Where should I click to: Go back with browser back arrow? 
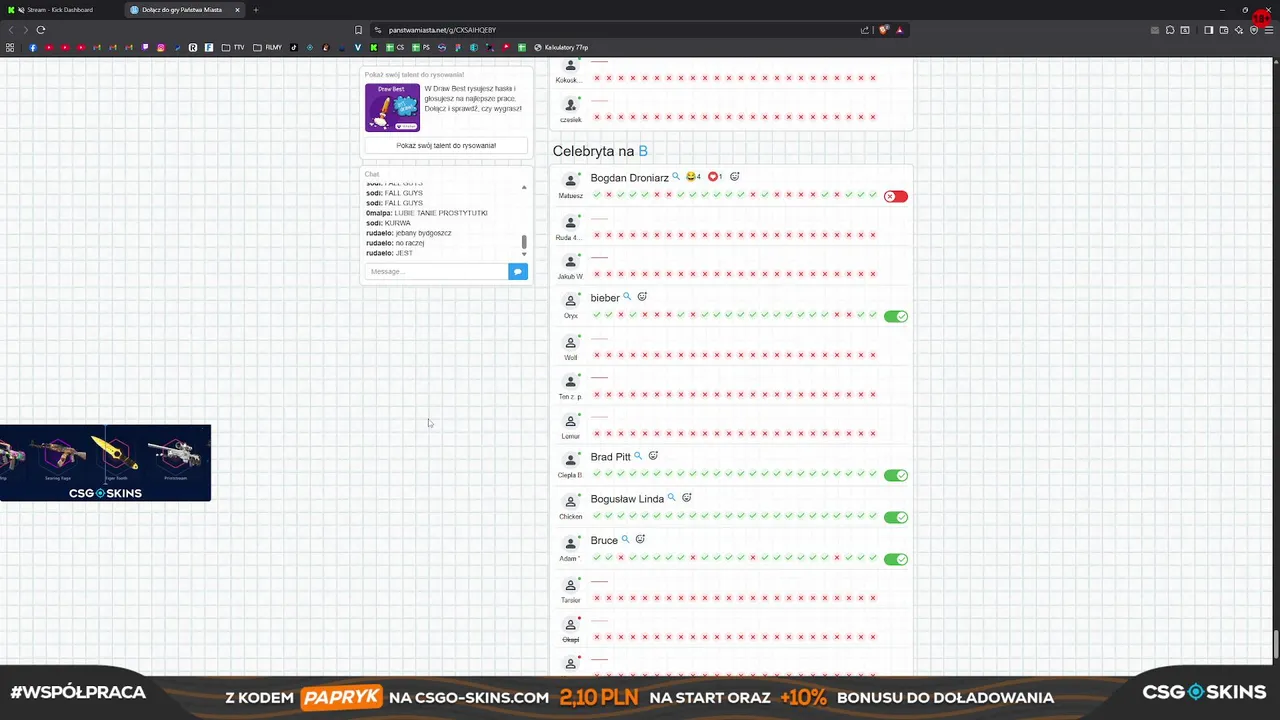click(x=11, y=30)
